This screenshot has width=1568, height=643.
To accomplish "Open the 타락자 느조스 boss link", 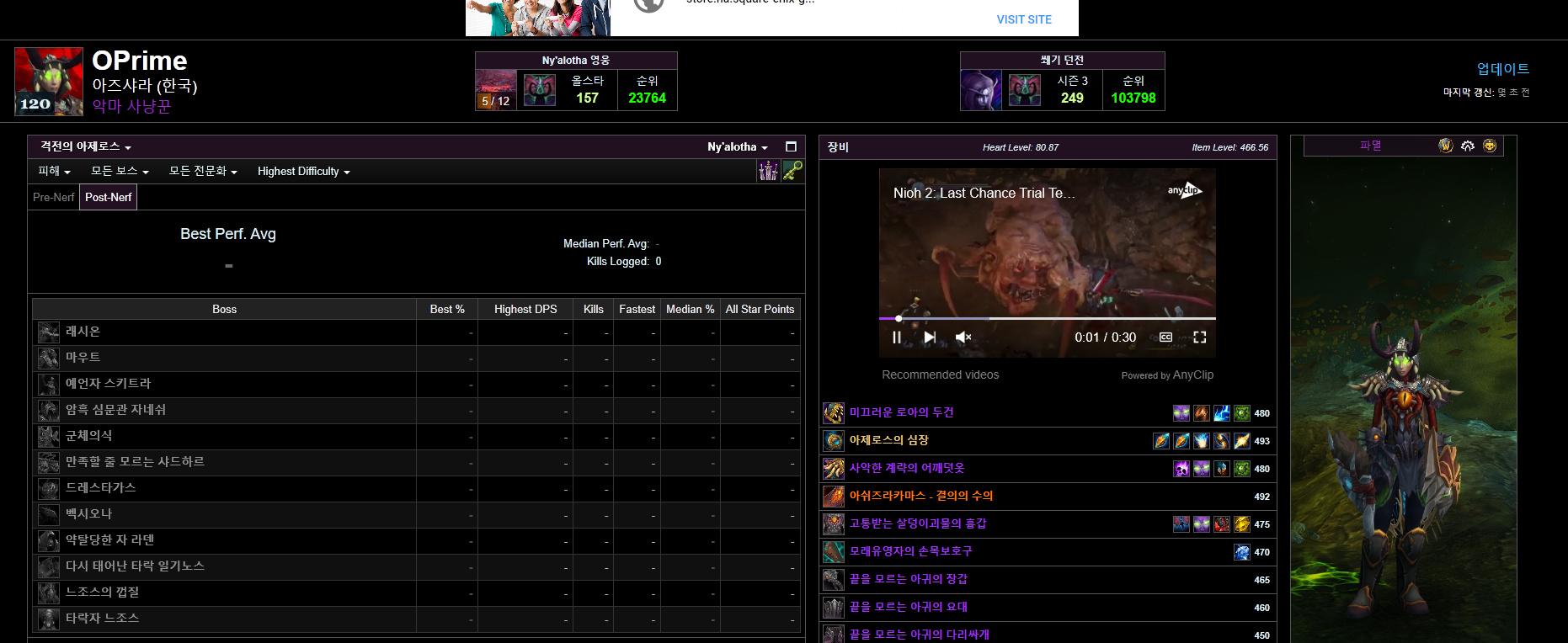I will point(103,618).
